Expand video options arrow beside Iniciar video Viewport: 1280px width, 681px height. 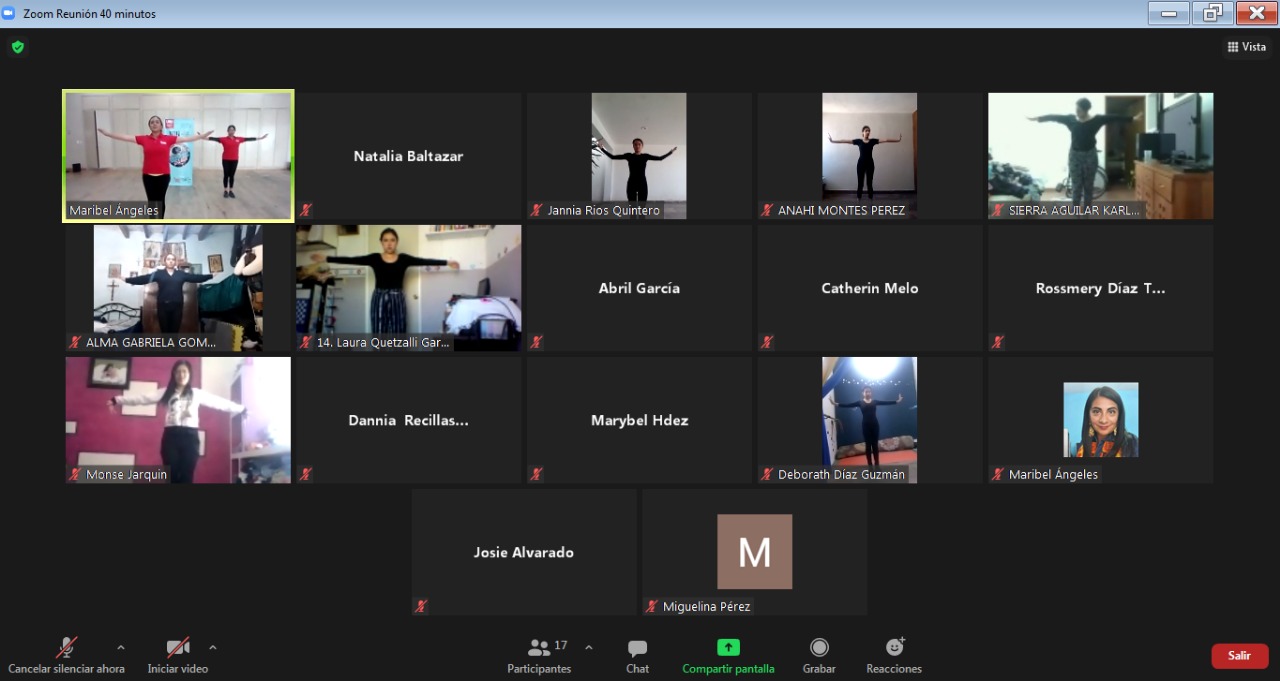click(x=212, y=647)
